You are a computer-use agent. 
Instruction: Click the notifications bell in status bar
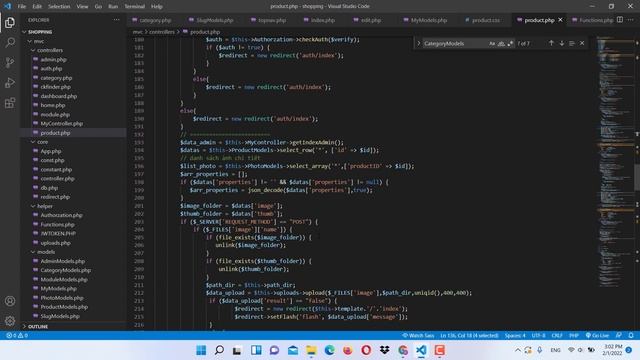point(631,336)
